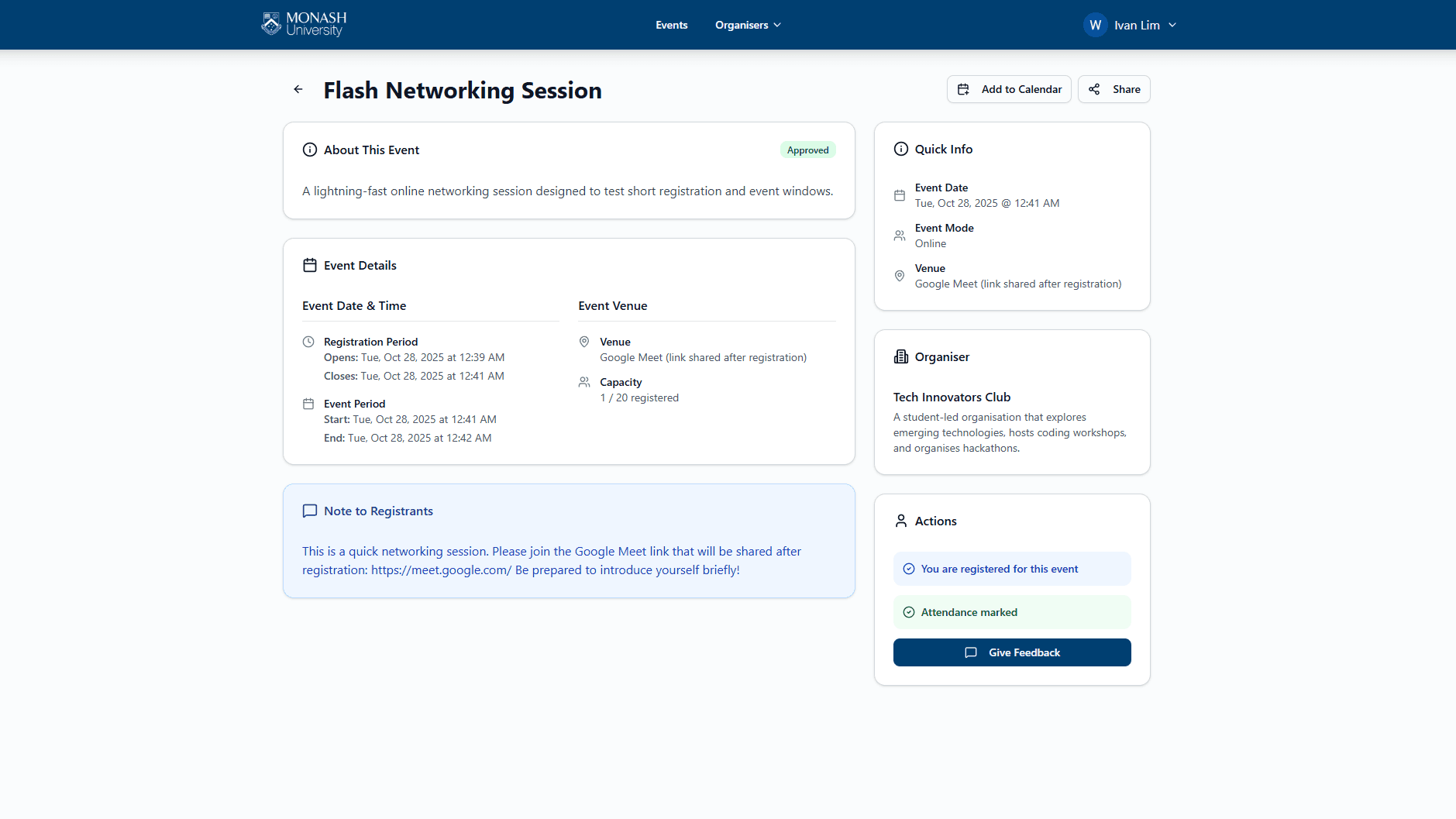Open the Events navigation item

(x=671, y=25)
